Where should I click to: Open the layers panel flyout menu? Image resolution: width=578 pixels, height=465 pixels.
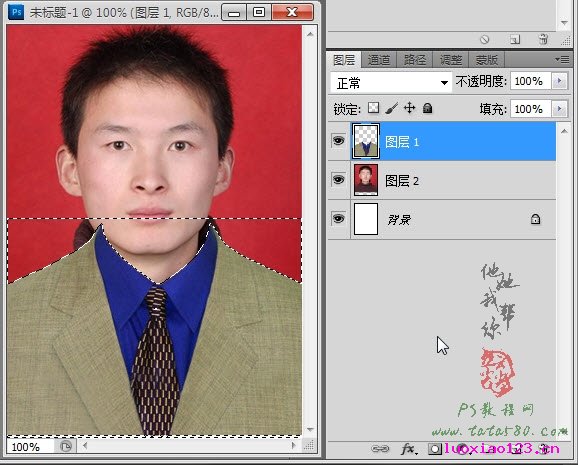[x=562, y=59]
